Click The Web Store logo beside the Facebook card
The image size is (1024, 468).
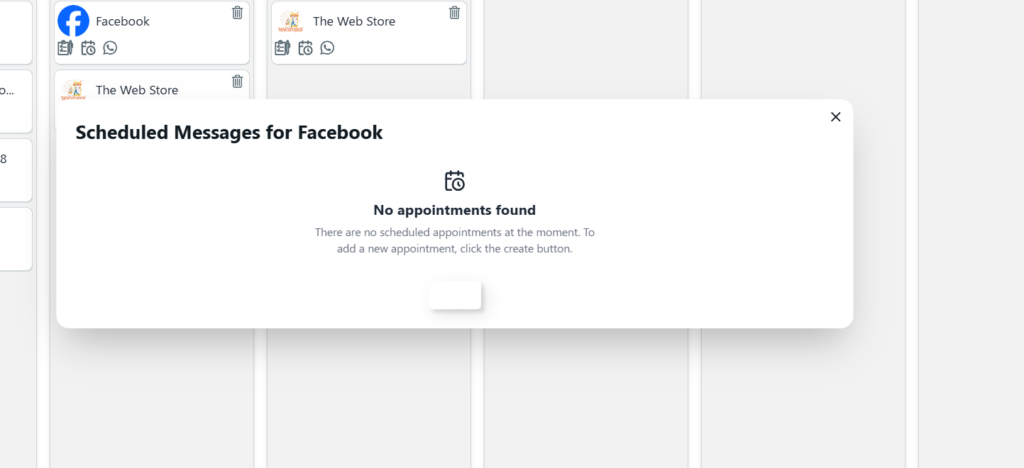tap(291, 21)
